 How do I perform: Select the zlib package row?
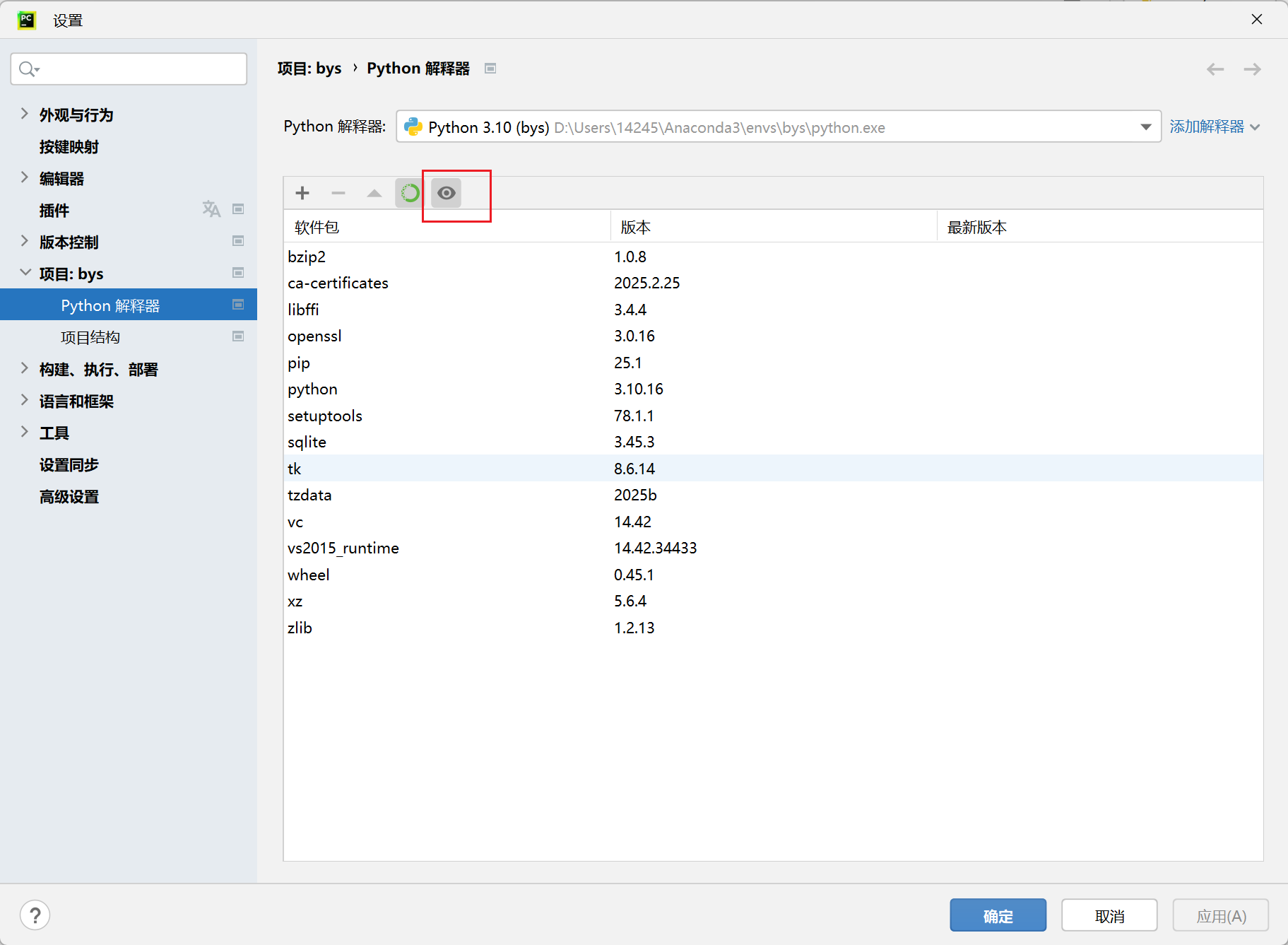point(773,628)
